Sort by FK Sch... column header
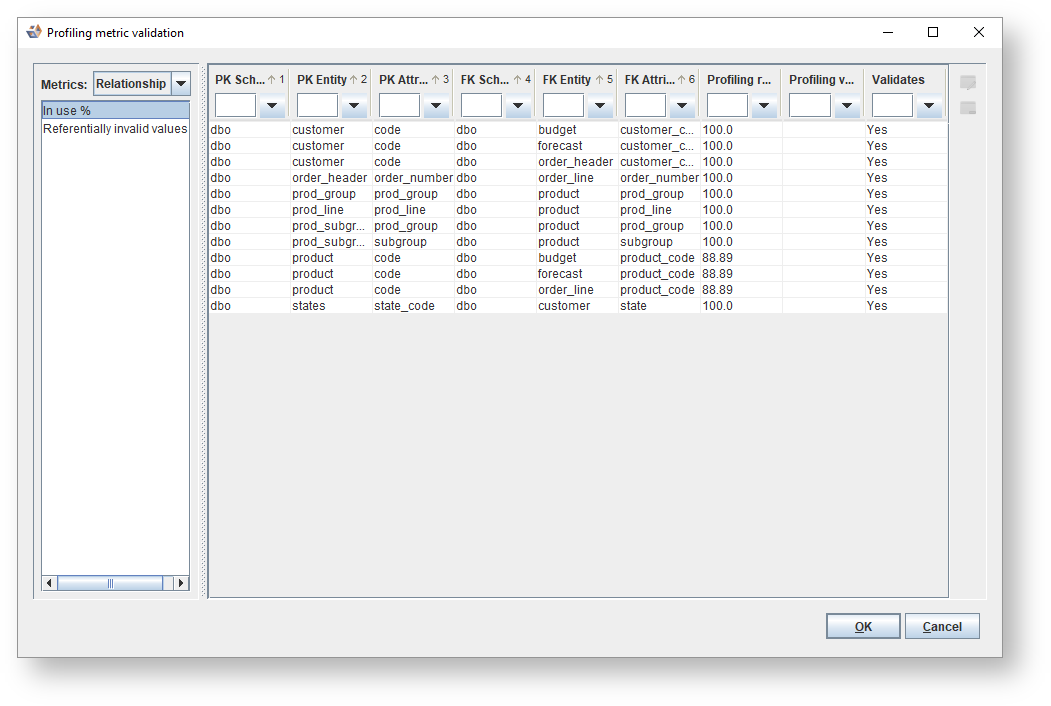 coord(495,80)
